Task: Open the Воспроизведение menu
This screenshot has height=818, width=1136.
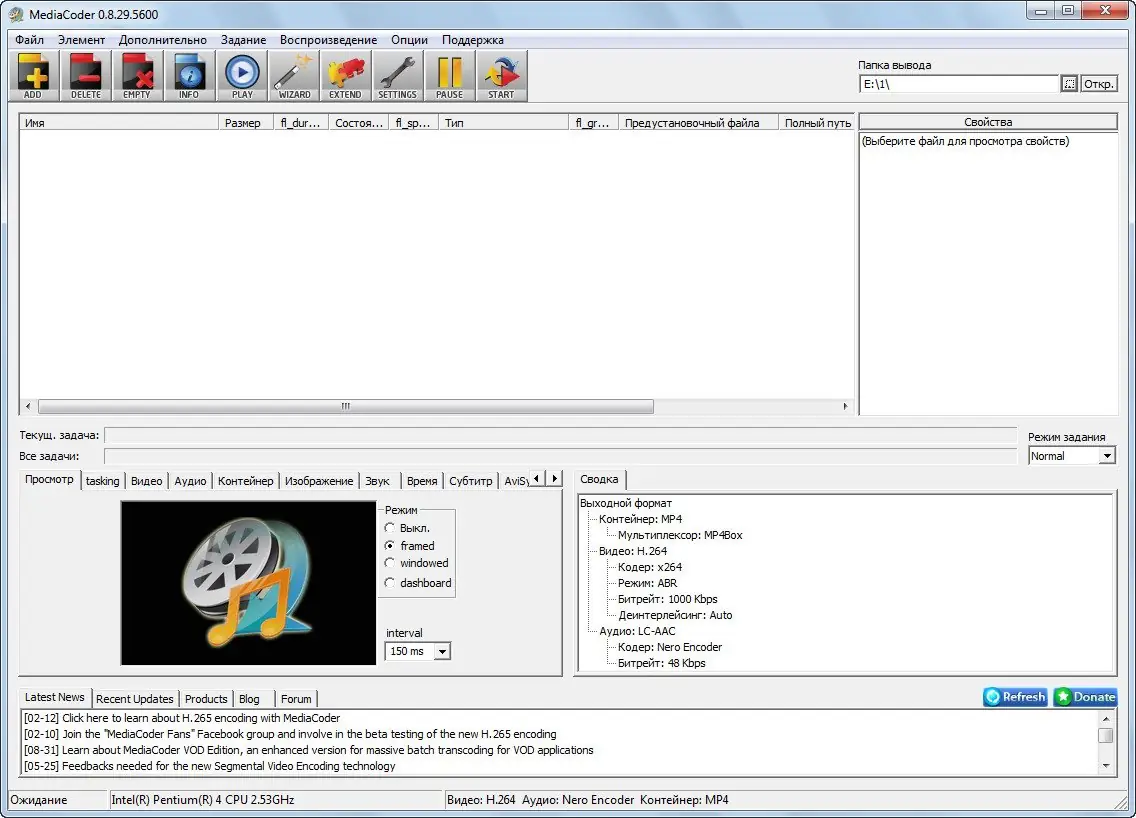Action: point(328,40)
